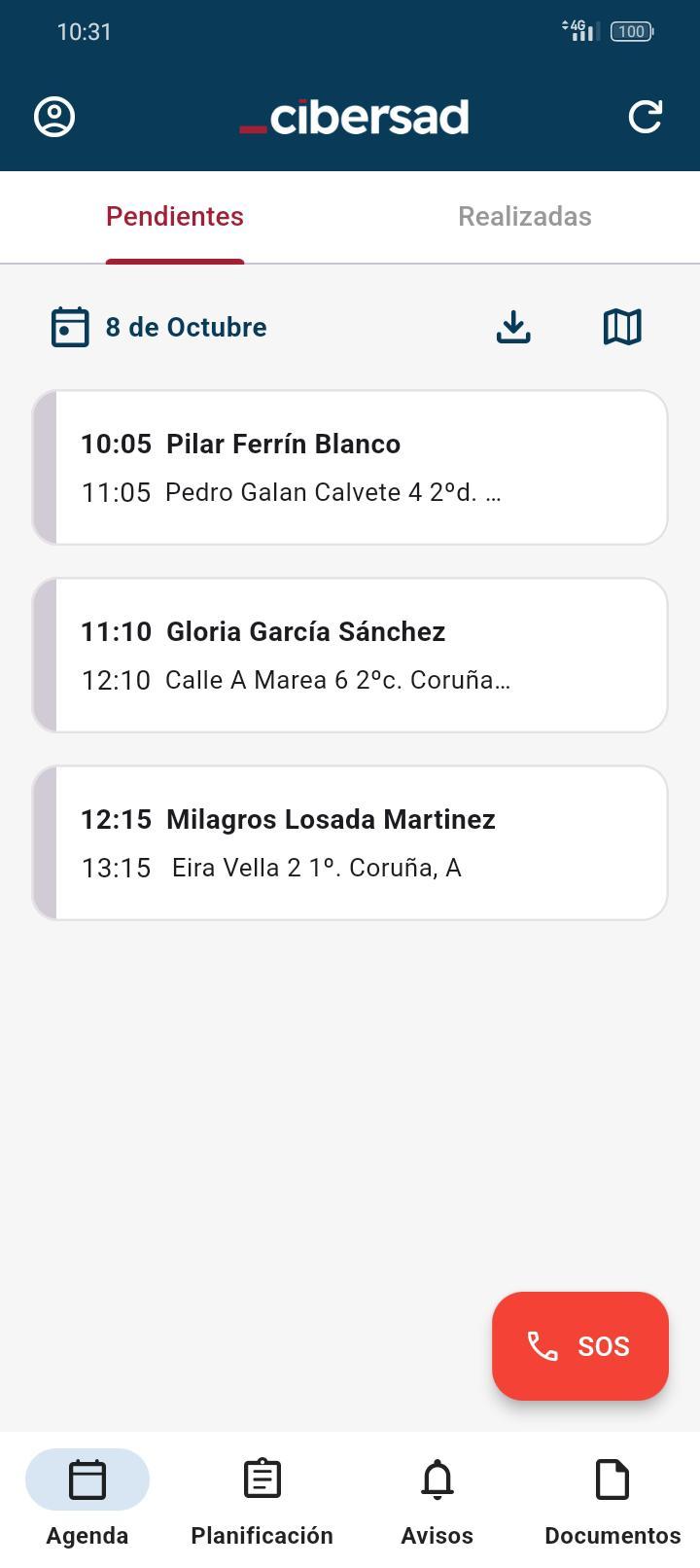Open the Documentos file icon
This screenshot has width=700, height=1568.
point(612,1479)
